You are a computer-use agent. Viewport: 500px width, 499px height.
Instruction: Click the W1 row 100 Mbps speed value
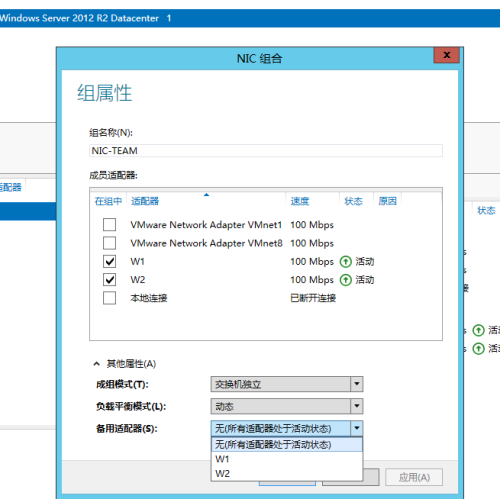coord(312,262)
